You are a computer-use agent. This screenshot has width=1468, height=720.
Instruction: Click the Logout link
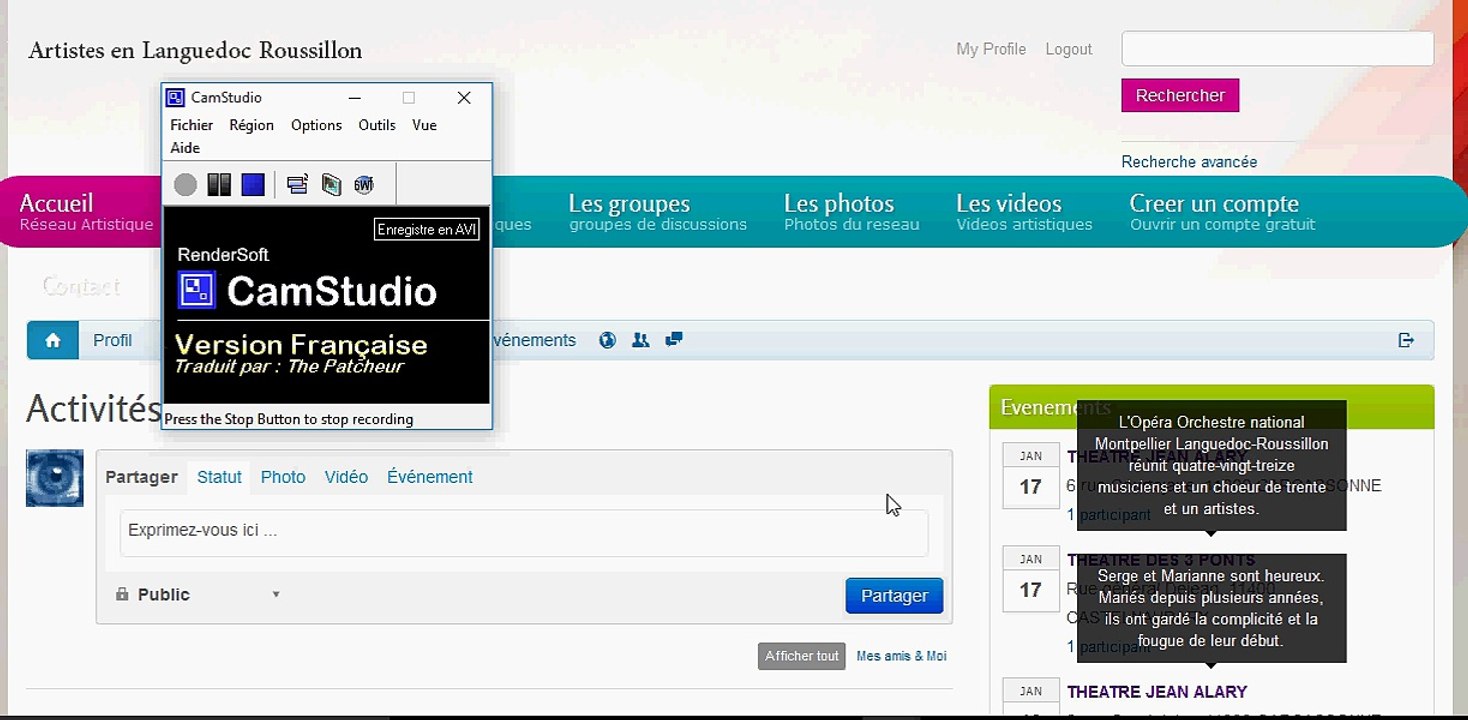(x=1068, y=49)
